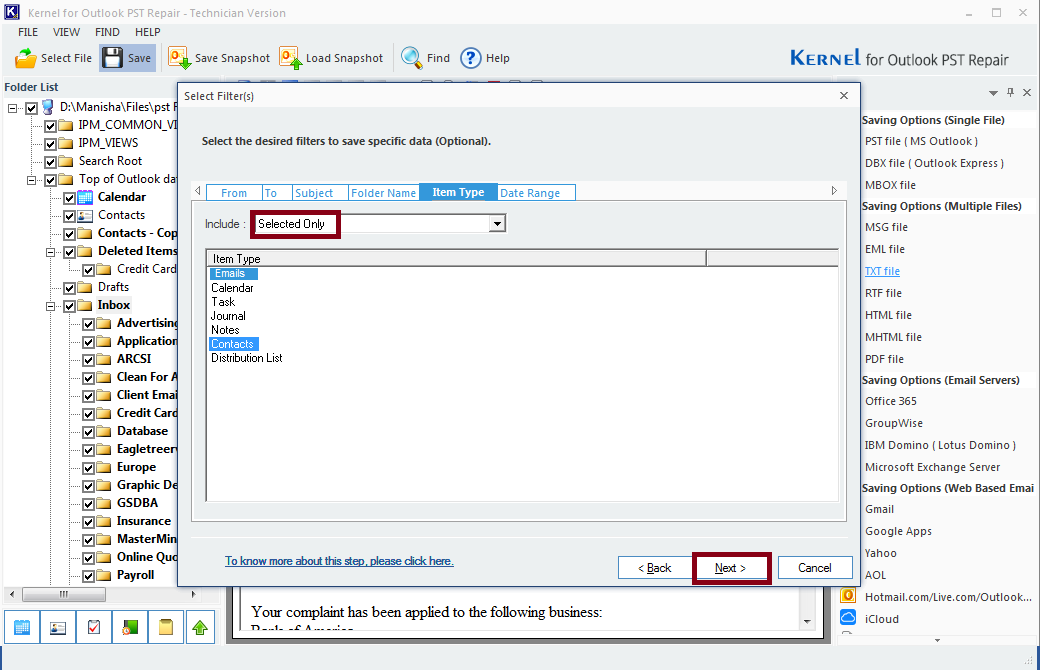Open the contacts card icon below Folder List

pos(58,627)
